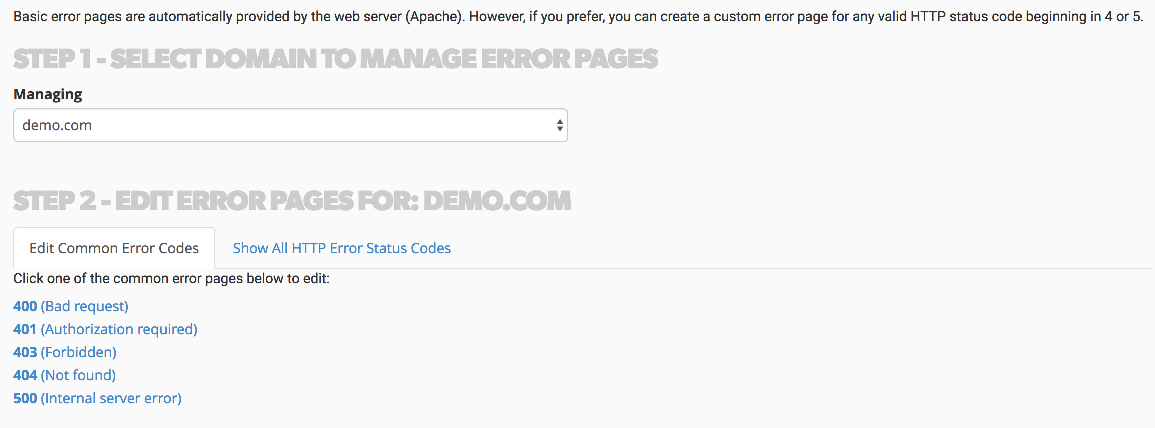Click the Managing field label
1155x428 pixels.
pyautogui.click(x=48, y=94)
